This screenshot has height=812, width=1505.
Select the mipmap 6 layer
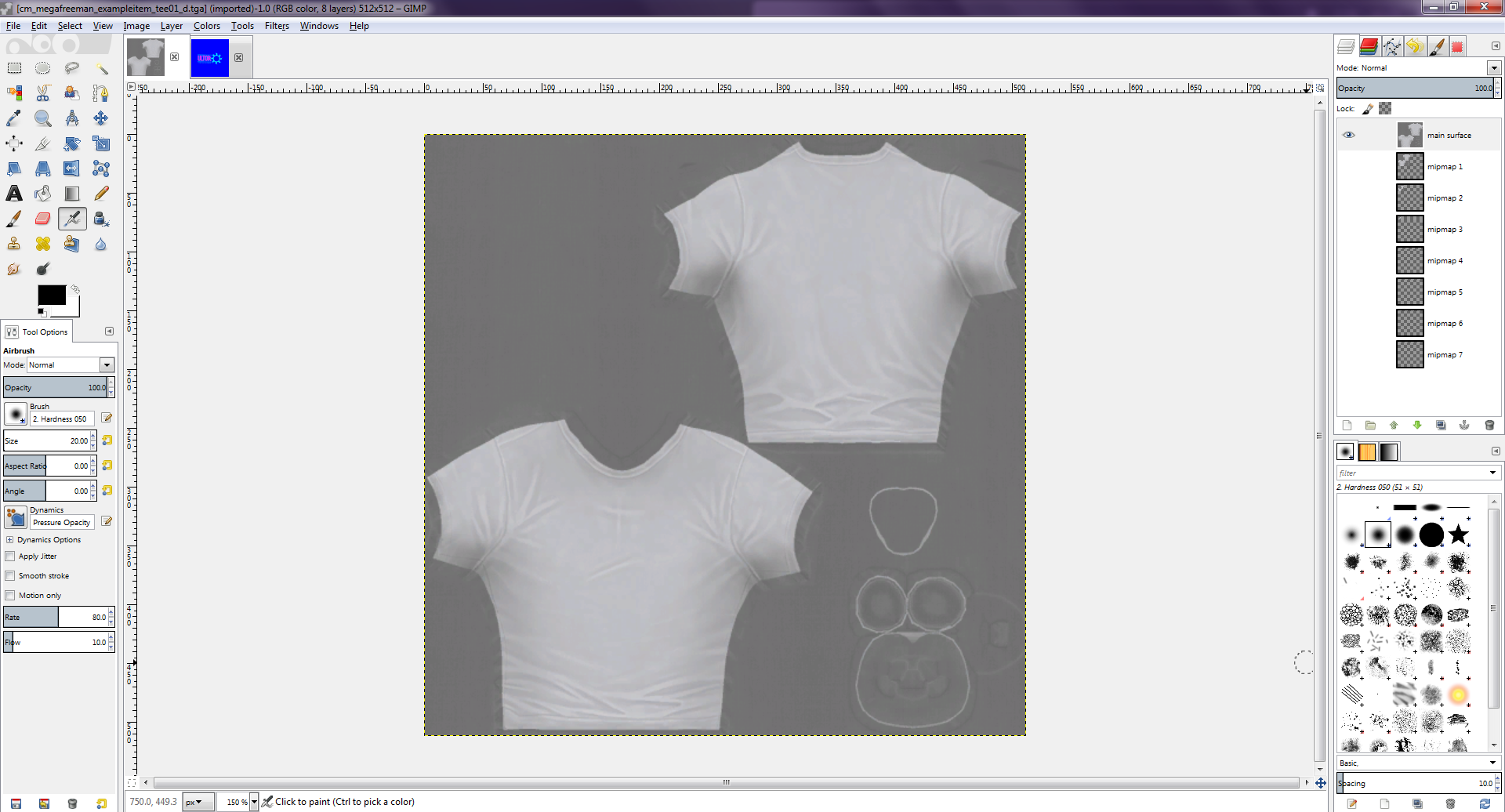point(1419,323)
